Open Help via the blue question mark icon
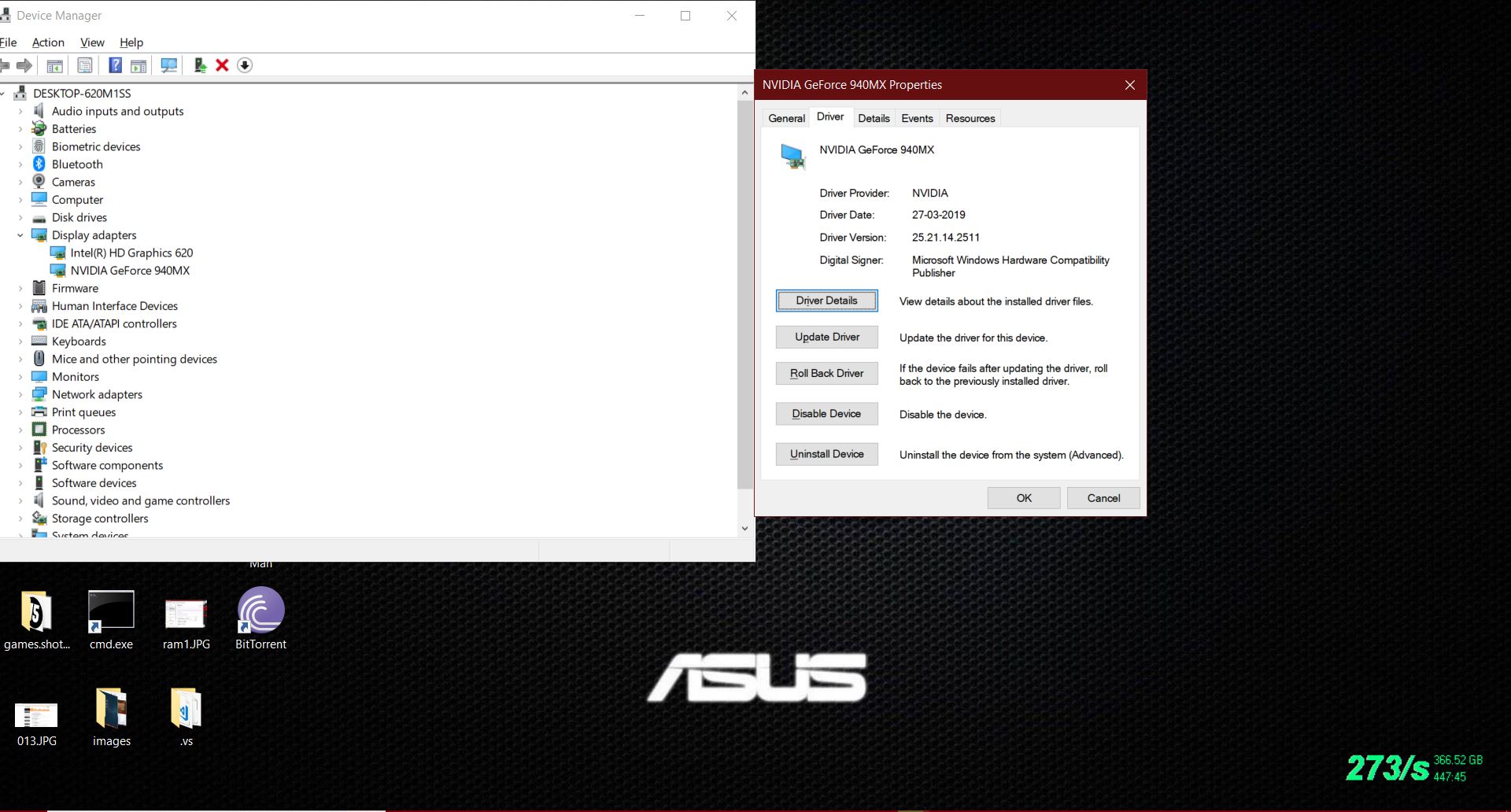The height and width of the screenshot is (812, 1511). [x=115, y=65]
